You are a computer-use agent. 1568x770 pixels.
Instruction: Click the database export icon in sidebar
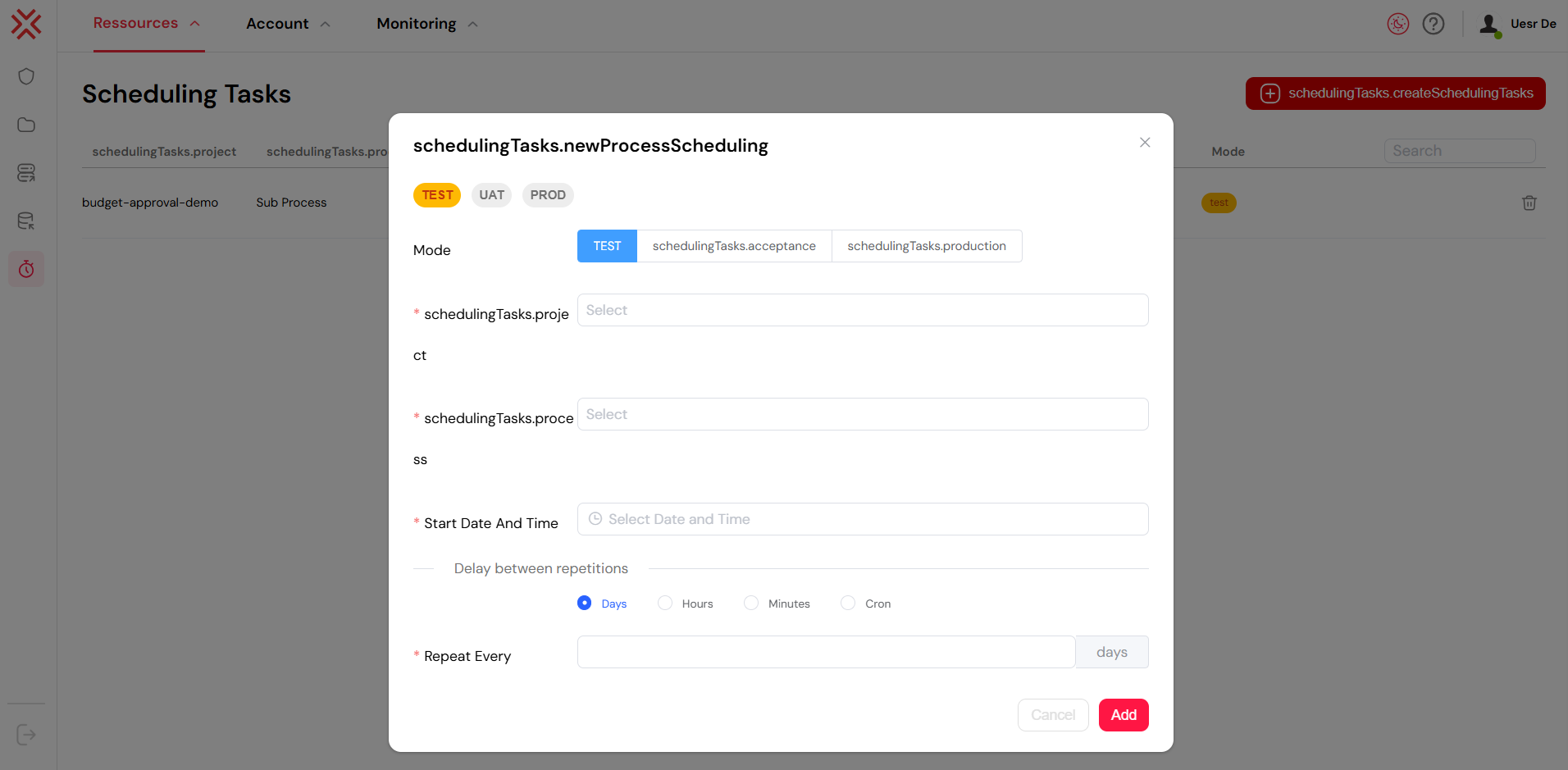click(25, 173)
